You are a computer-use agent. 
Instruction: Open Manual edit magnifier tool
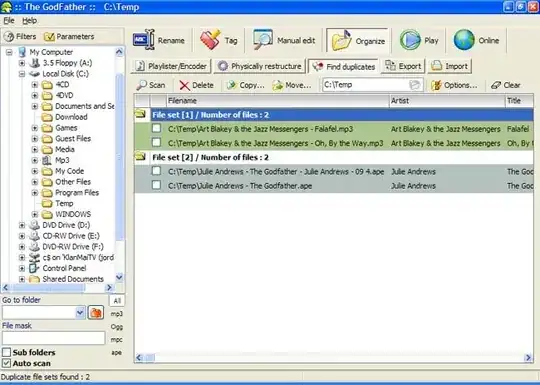point(284,40)
